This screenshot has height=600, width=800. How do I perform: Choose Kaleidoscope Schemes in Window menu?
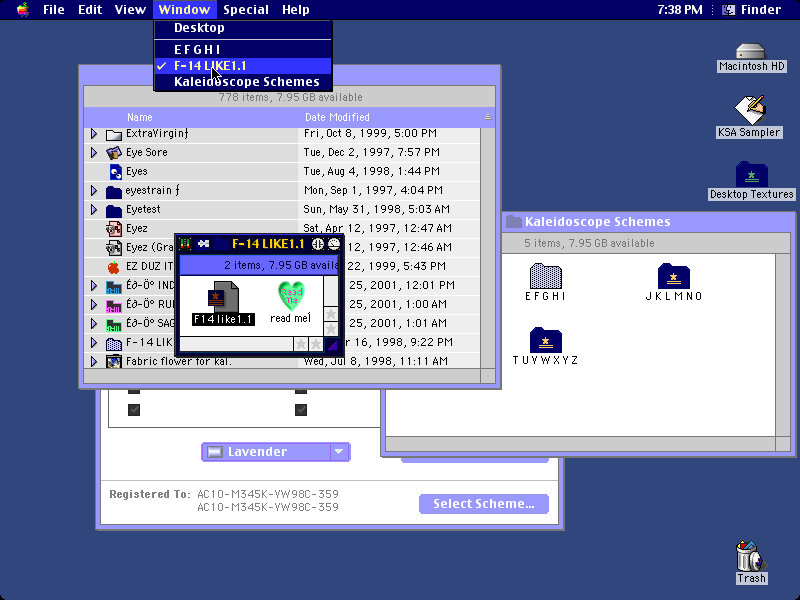(243, 82)
